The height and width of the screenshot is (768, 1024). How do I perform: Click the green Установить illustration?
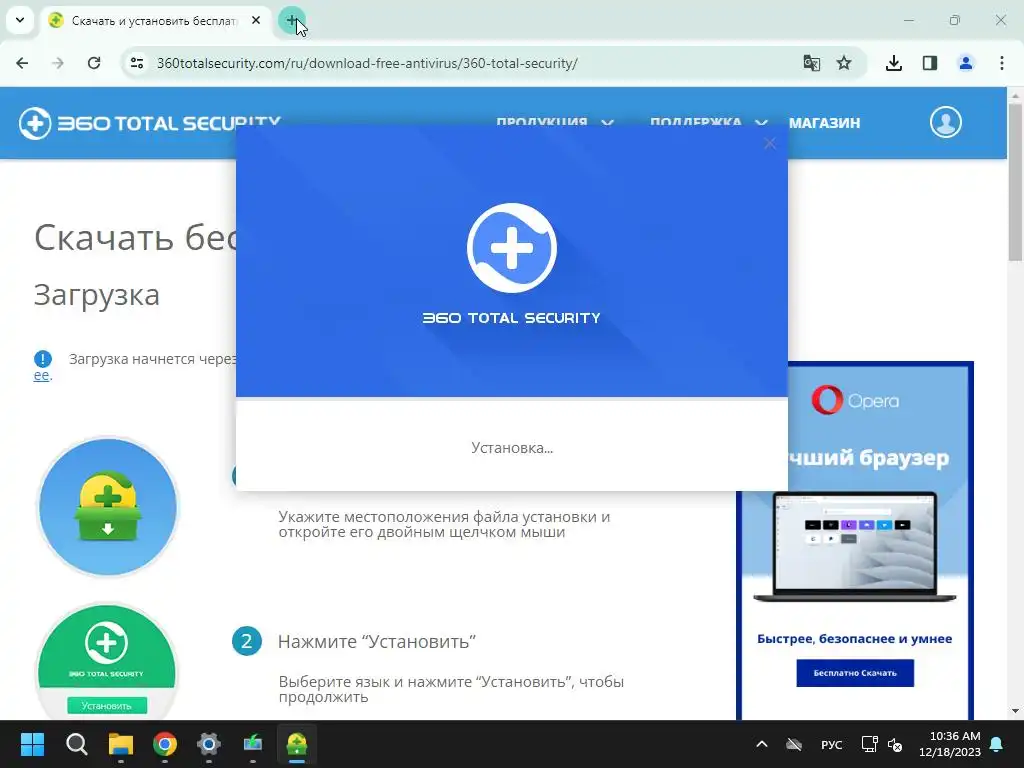coord(106,661)
